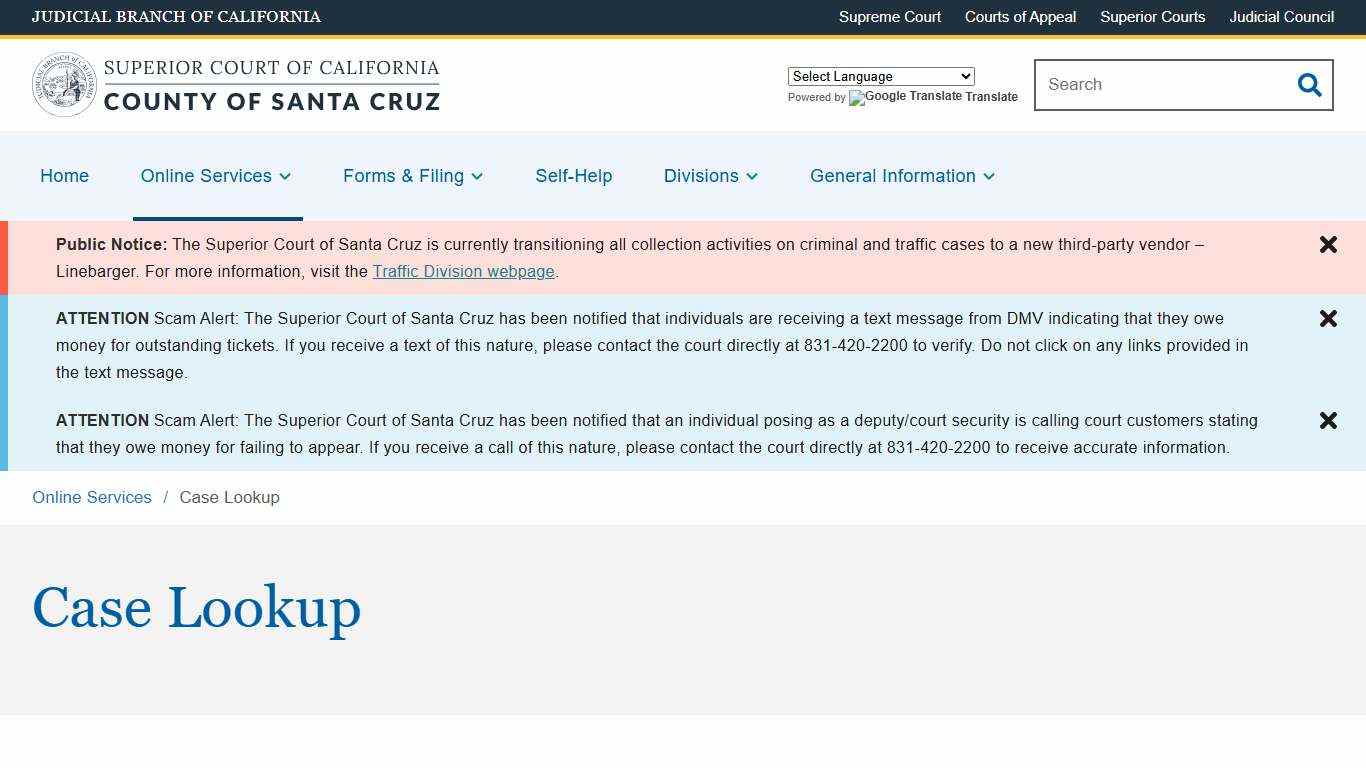1366x768 pixels.
Task: Open the Select Language dropdown
Action: tap(880, 76)
